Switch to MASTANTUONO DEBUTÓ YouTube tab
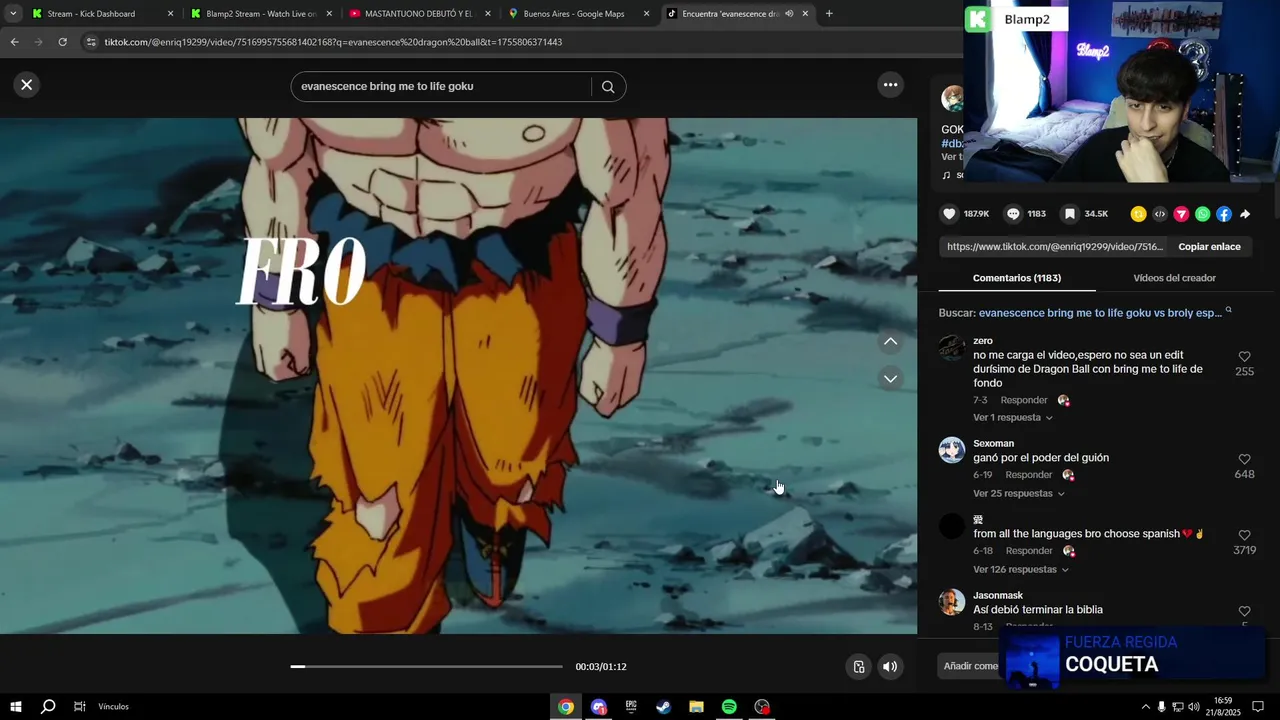This screenshot has height=720, width=1280. click(419, 14)
